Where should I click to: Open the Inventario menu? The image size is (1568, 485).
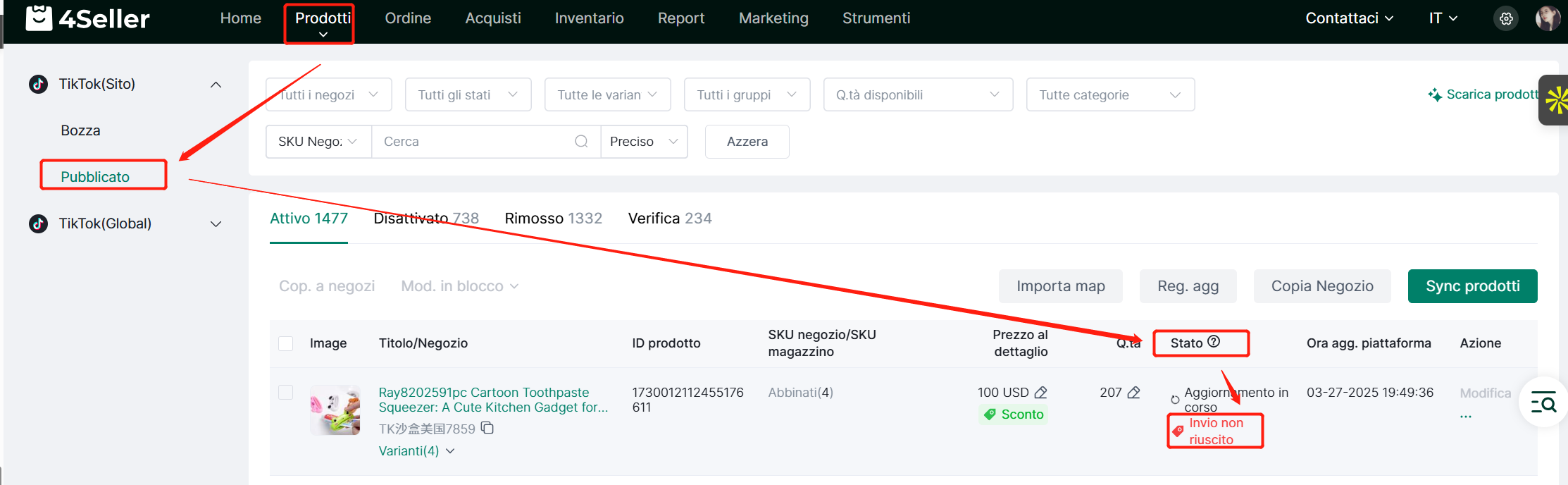[x=589, y=18]
